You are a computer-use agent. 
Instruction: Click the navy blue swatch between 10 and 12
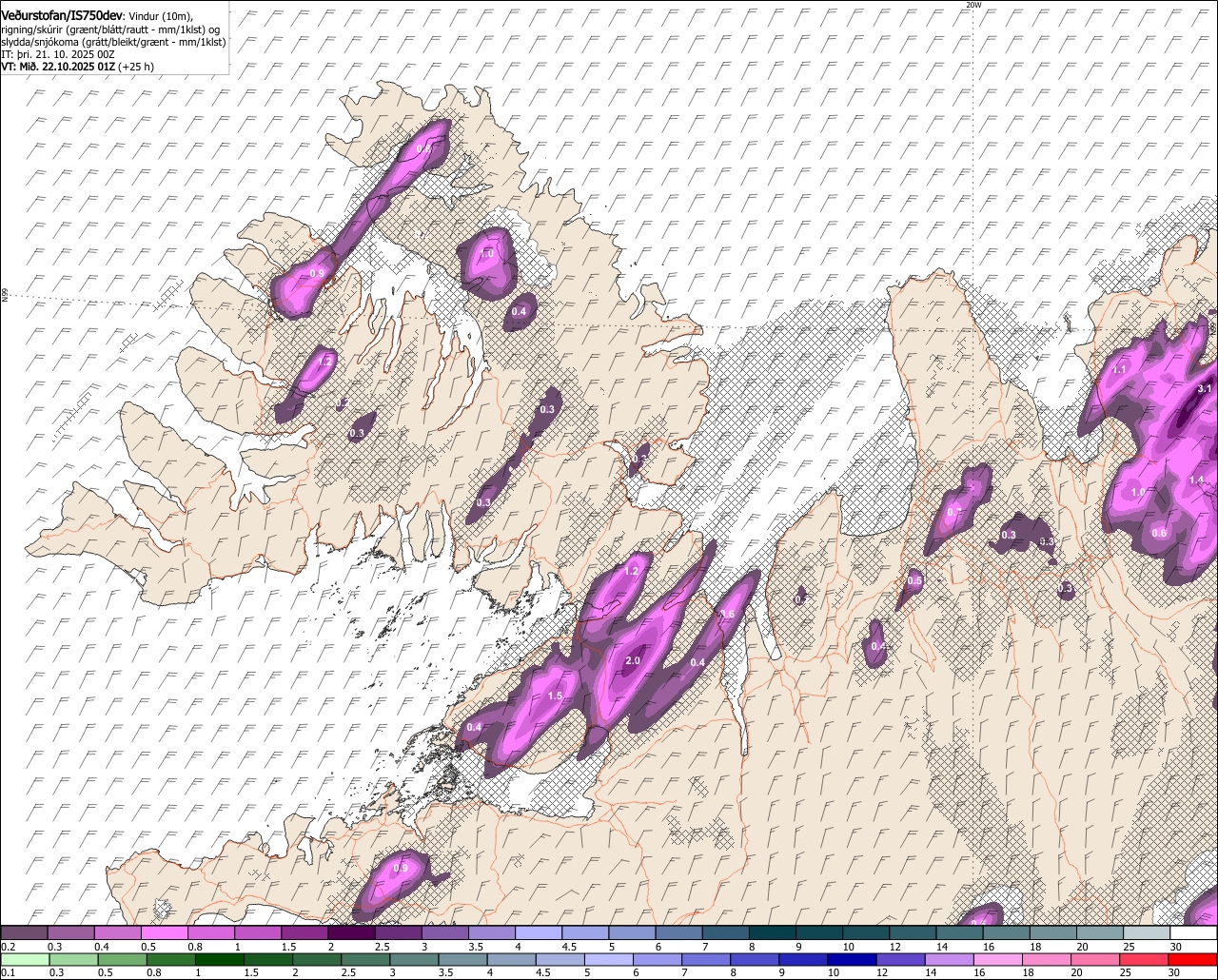(866, 959)
